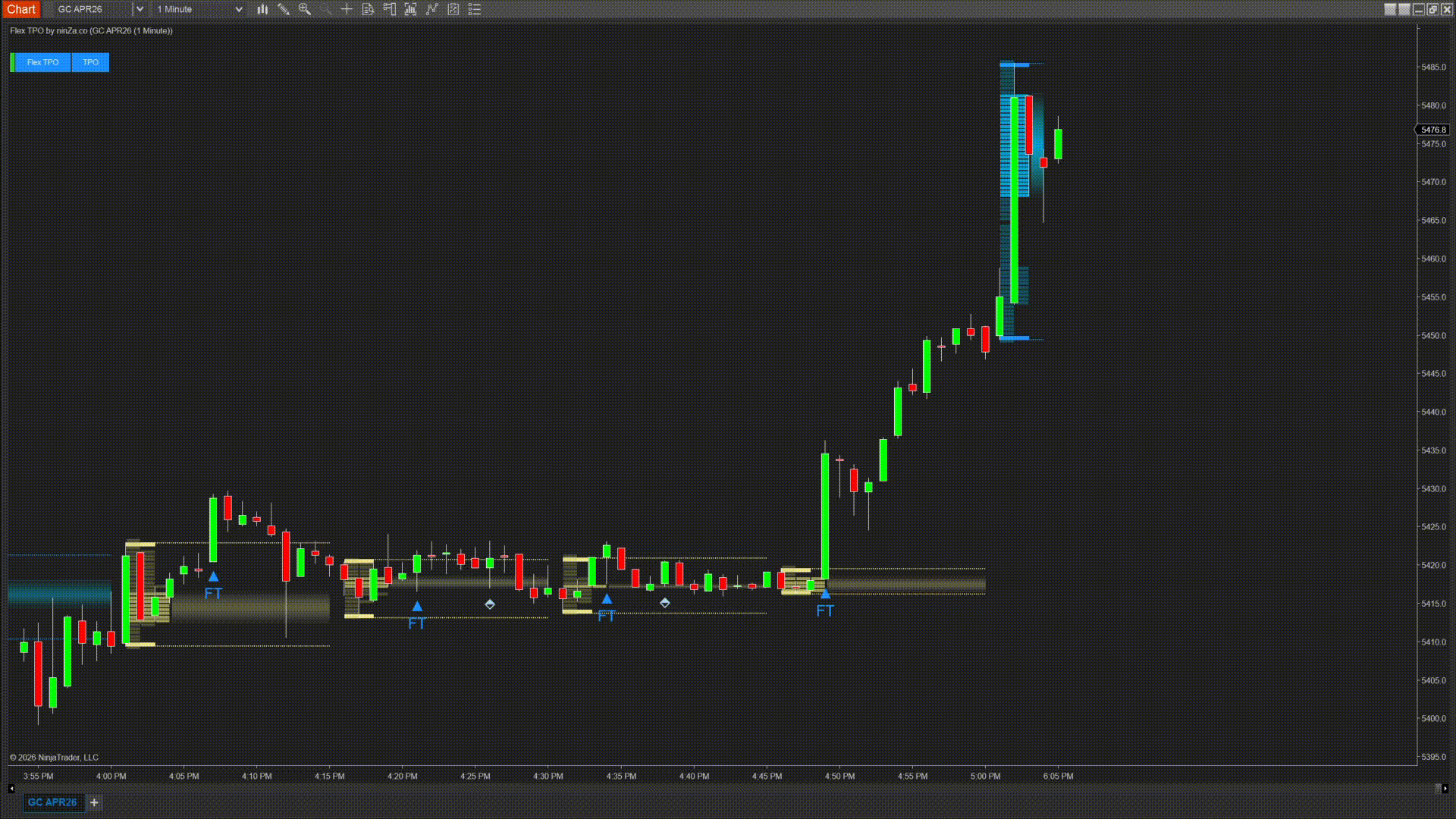Open the bar type chart style icon
Screen dimensions: 1456x819
tap(262, 9)
